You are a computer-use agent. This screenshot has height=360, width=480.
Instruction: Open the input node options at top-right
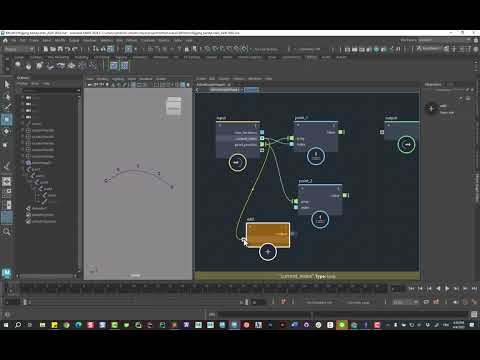click(x=256, y=126)
